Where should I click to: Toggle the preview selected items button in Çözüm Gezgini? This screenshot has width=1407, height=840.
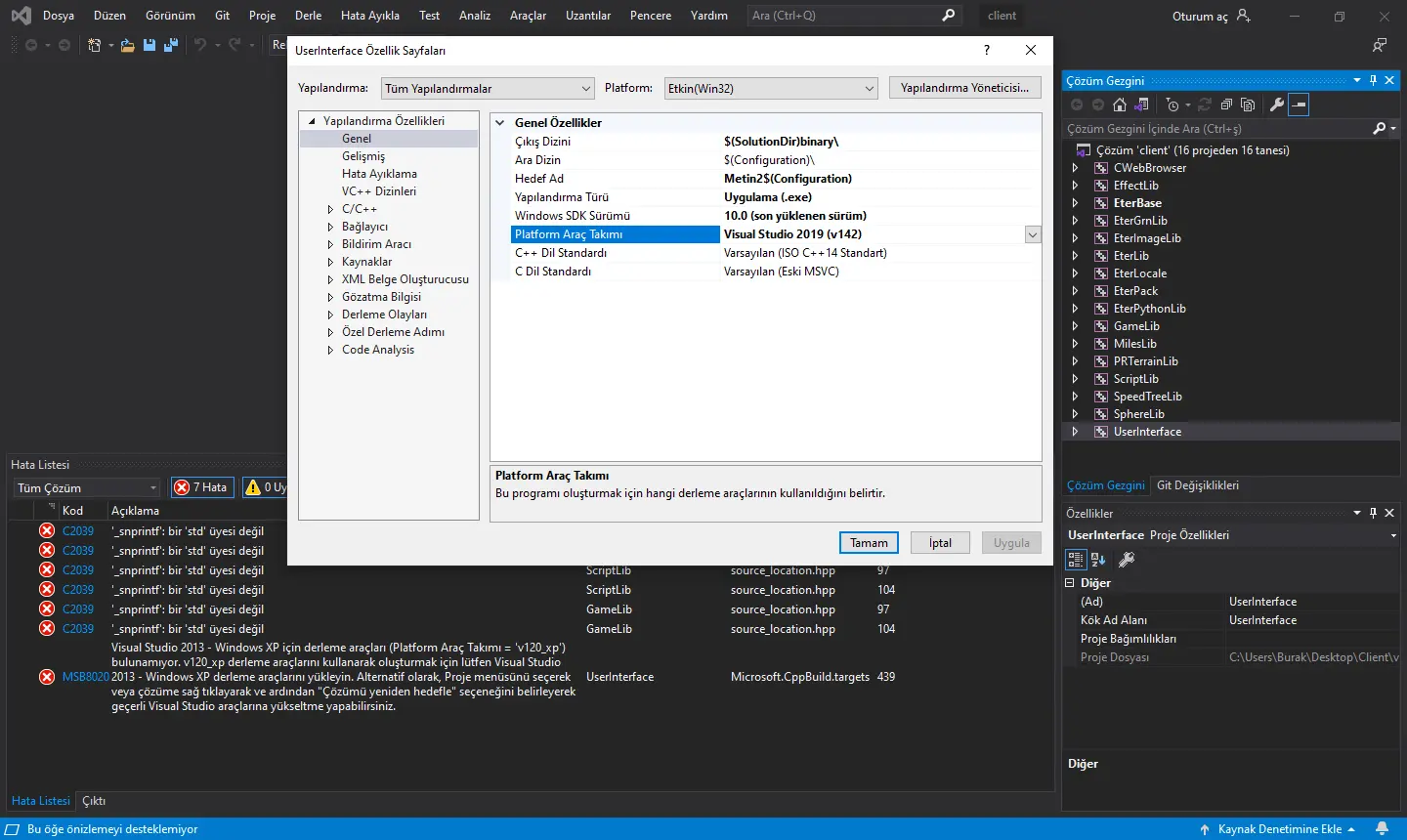click(1299, 105)
